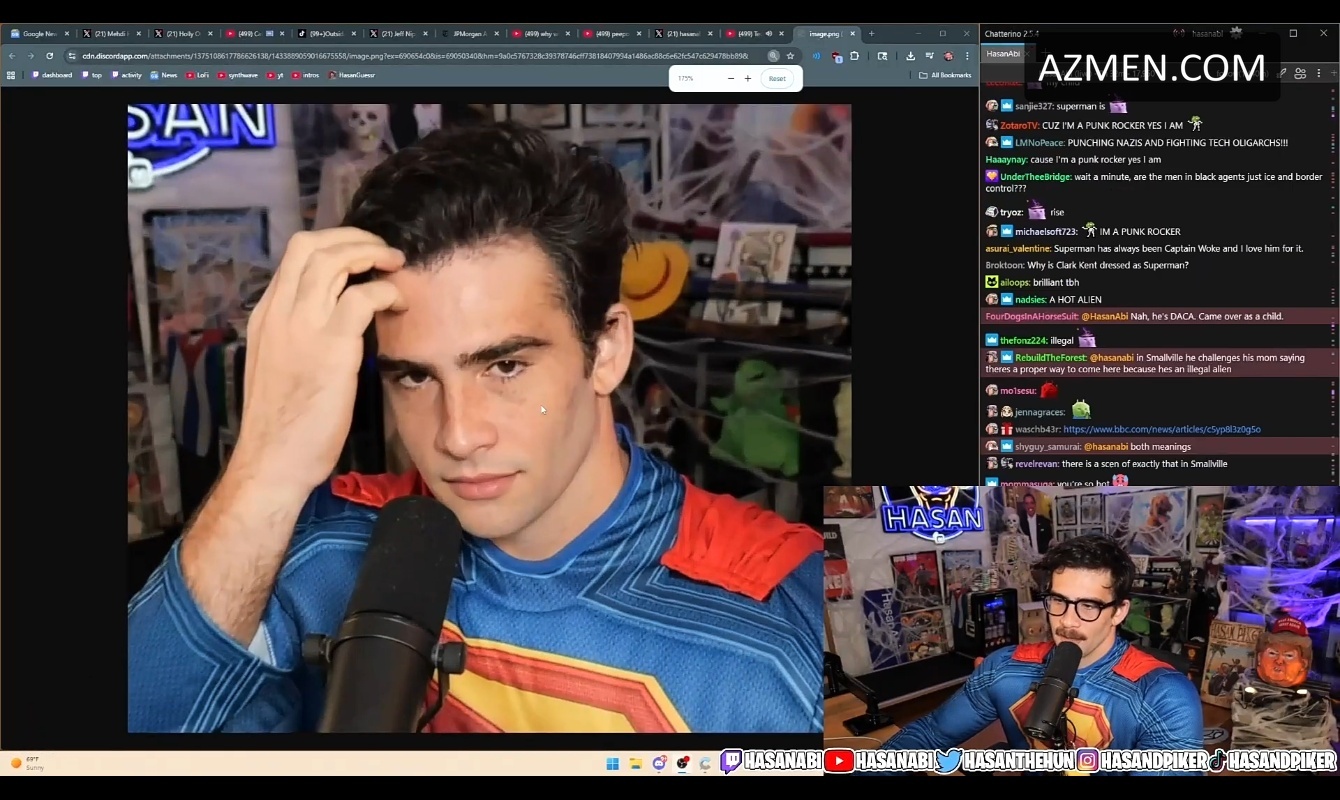Click the zoom magnifier icon in address bar
This screenshot has height=800, width=1340.
pos(773,56)
